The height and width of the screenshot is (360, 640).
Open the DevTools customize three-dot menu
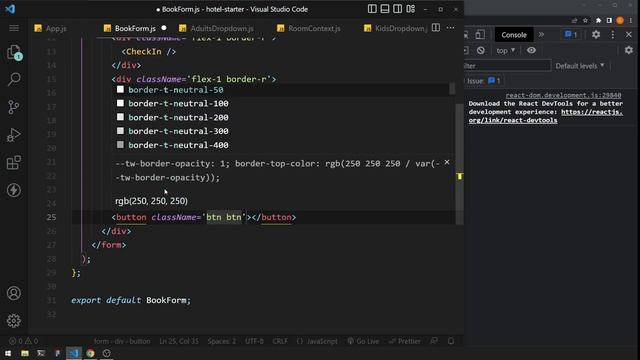pyautogui.click(x=613, y=35)
